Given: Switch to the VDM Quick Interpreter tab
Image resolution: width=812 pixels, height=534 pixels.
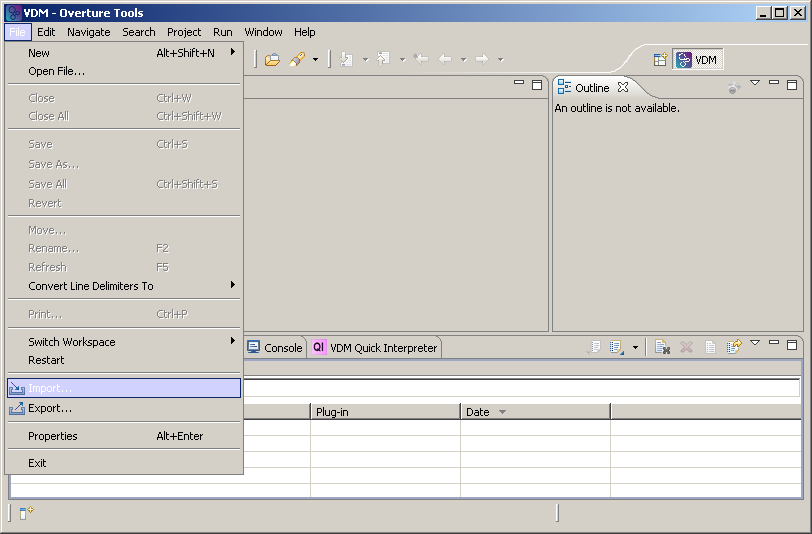Looking at the screenshot, I should [x=375, y=348].
